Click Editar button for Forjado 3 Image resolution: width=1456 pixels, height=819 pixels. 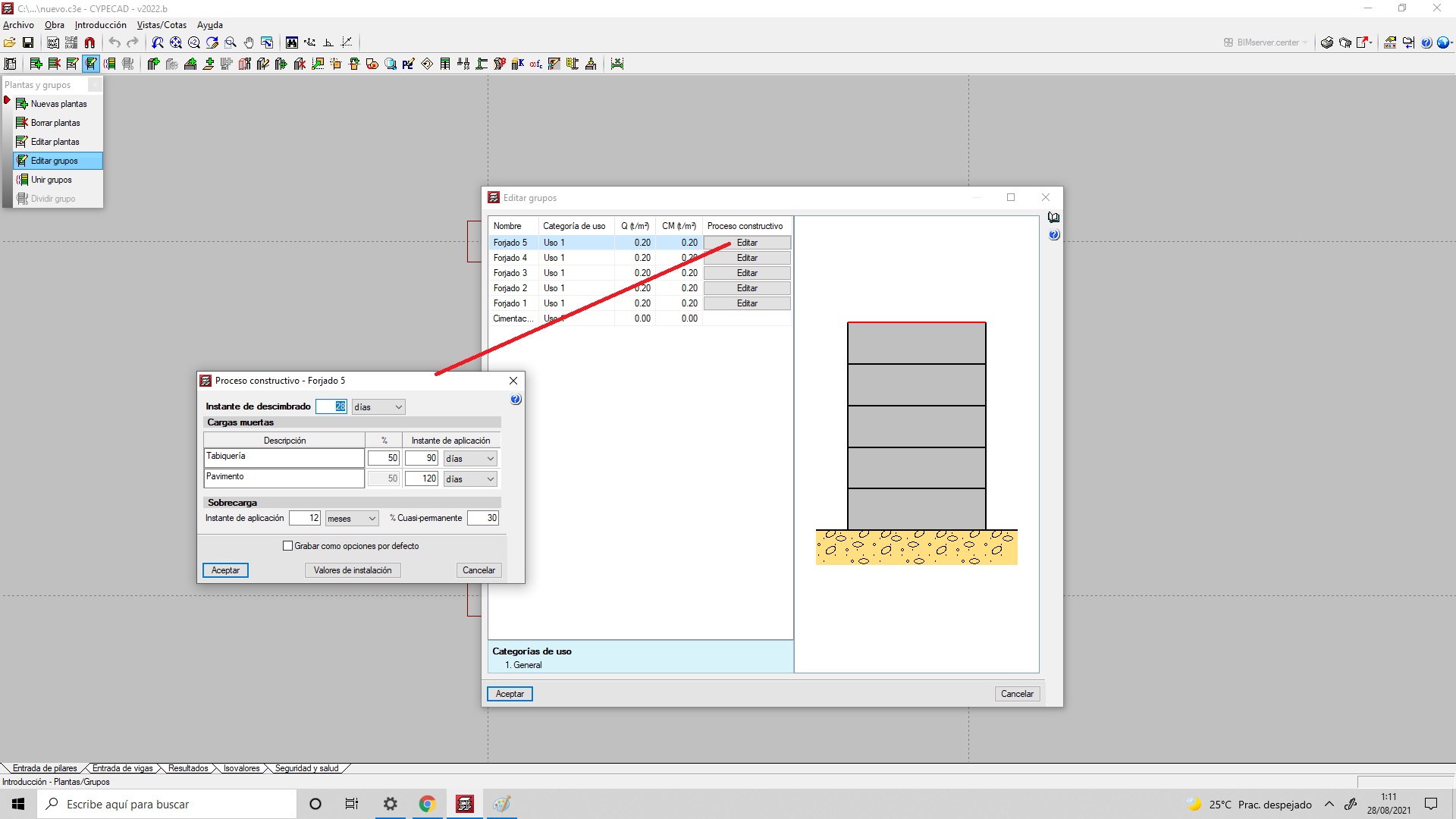tap(747, 273)
